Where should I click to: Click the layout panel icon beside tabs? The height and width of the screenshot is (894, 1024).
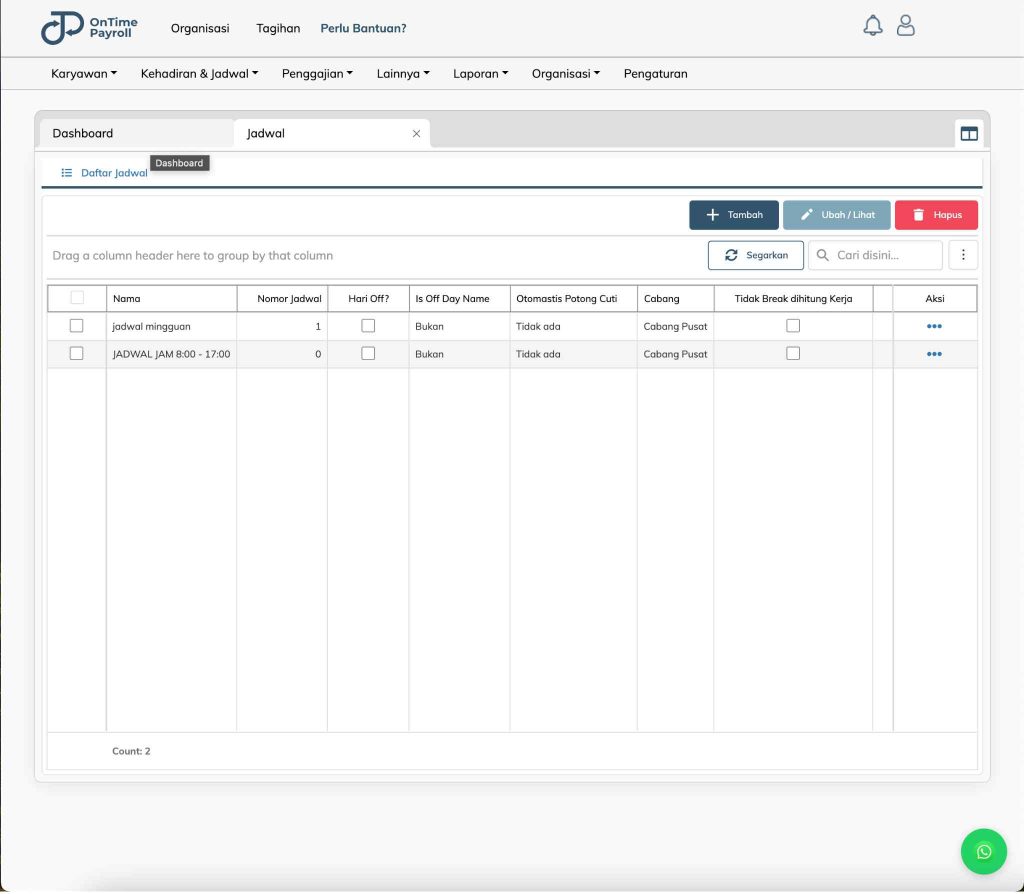pos(968,134)
